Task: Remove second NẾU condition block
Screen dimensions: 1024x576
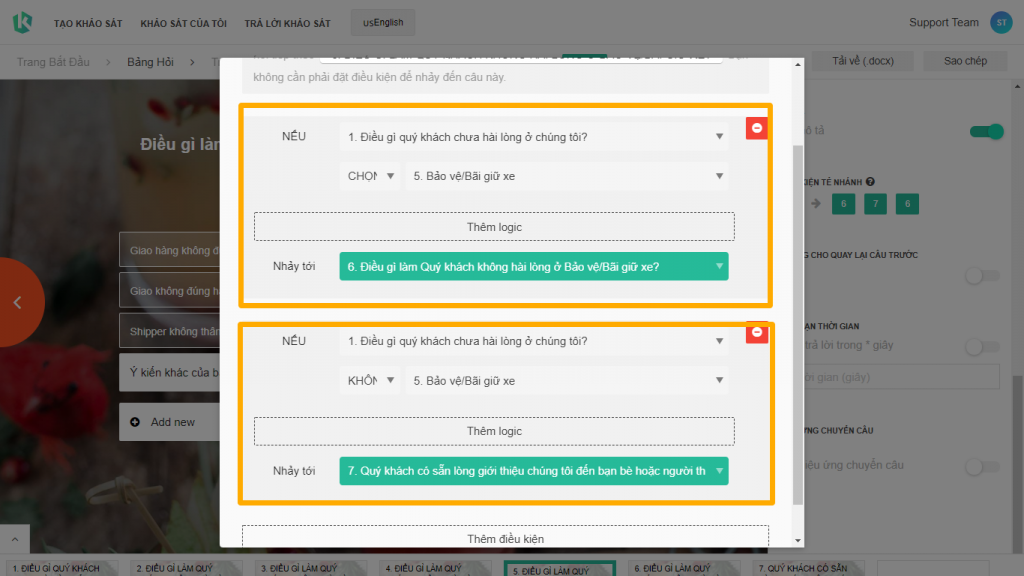Action: [757, 332]
